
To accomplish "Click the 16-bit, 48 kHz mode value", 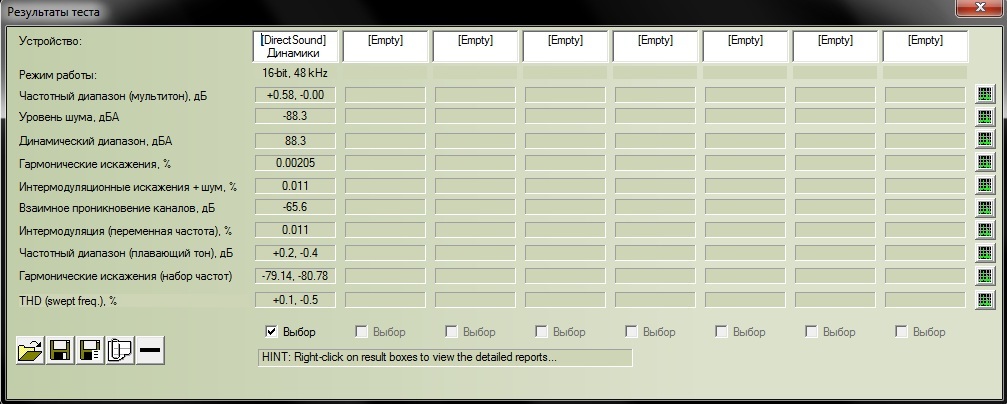I will pos(295,73).
